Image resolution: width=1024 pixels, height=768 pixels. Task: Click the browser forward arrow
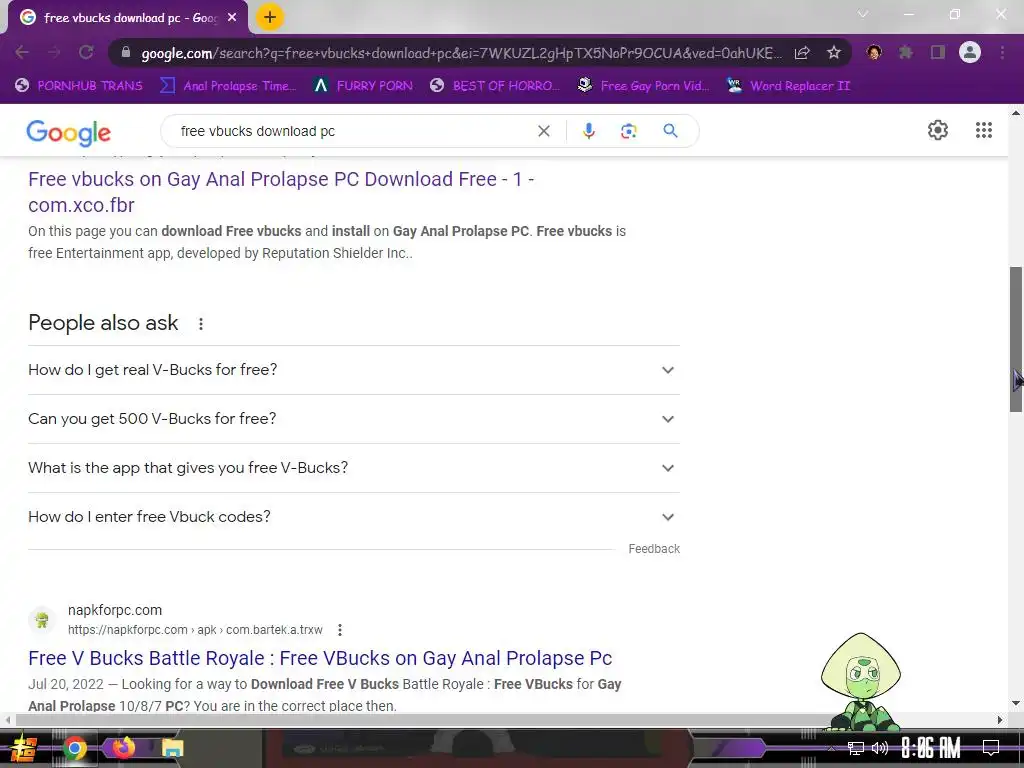pyautogui.click(x=54, y=52)
